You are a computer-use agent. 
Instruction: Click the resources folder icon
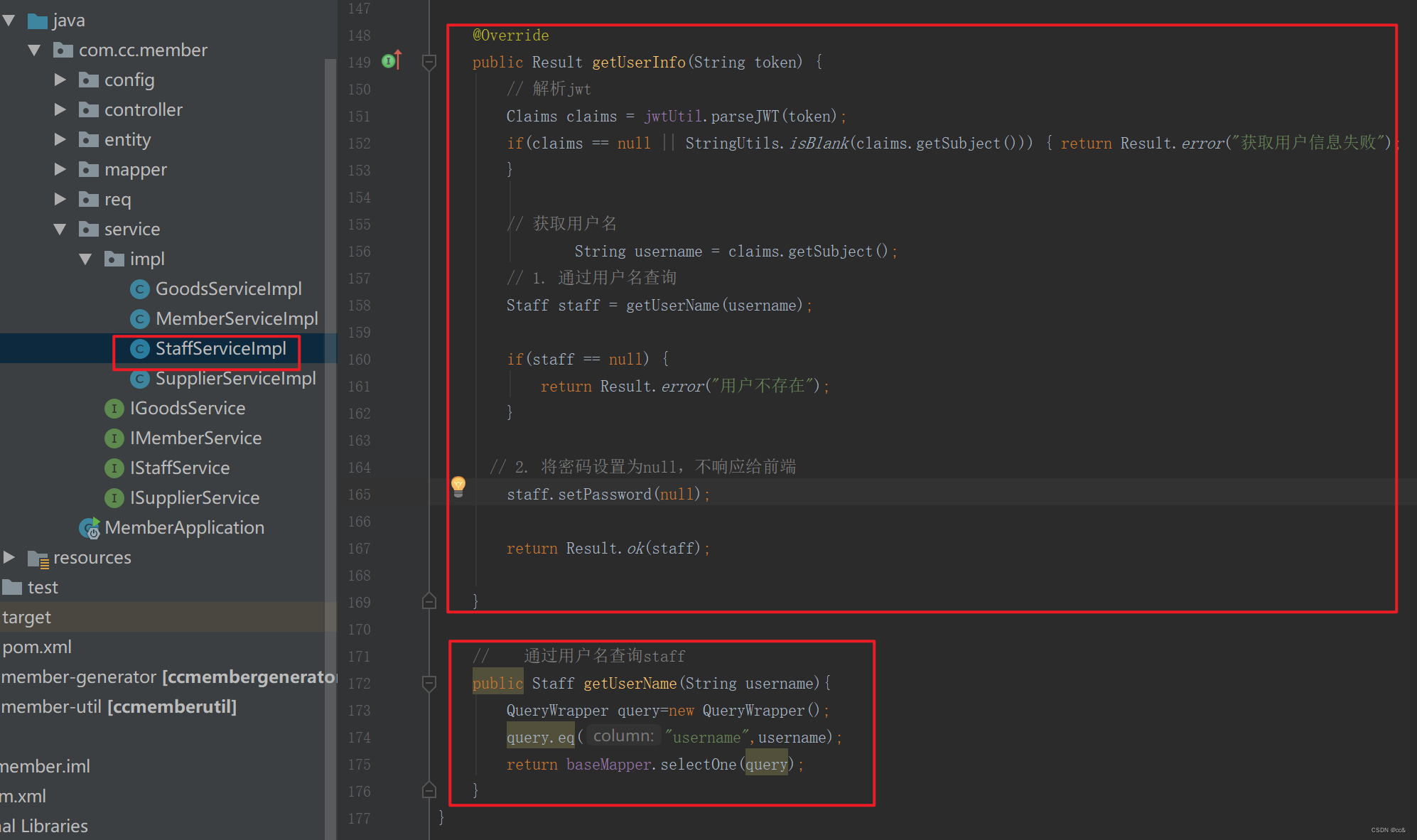[38, 559]
